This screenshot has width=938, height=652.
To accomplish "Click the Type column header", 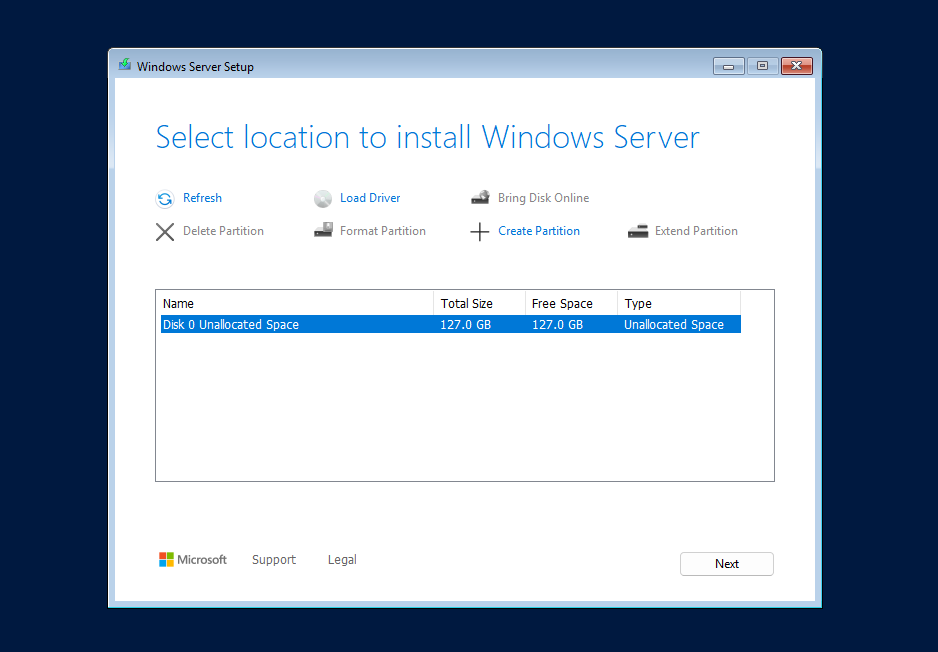I will pyautogui.click(x=680, y=303).
